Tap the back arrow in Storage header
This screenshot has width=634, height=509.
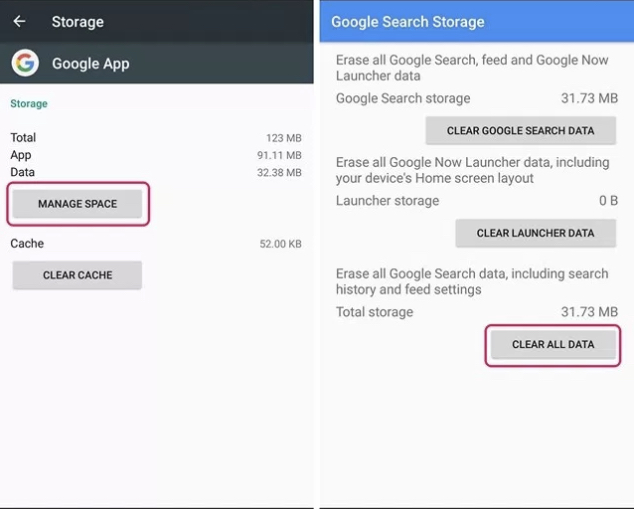click(x=20, y=21)
